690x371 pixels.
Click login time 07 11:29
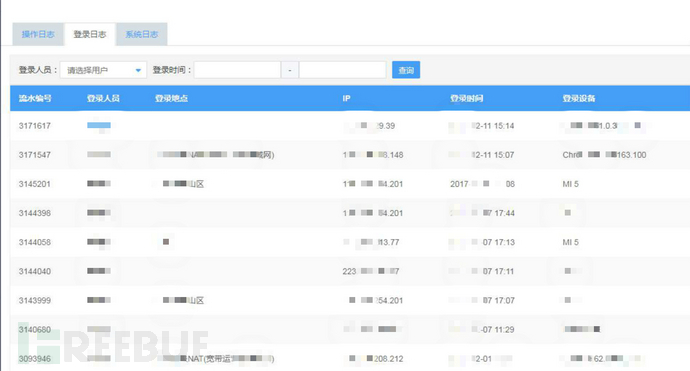tap(482, 329)
